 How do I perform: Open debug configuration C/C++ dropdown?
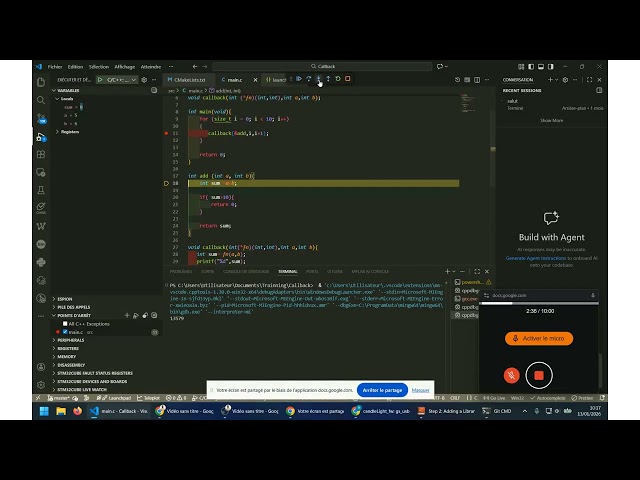click(x=121, y=80)
